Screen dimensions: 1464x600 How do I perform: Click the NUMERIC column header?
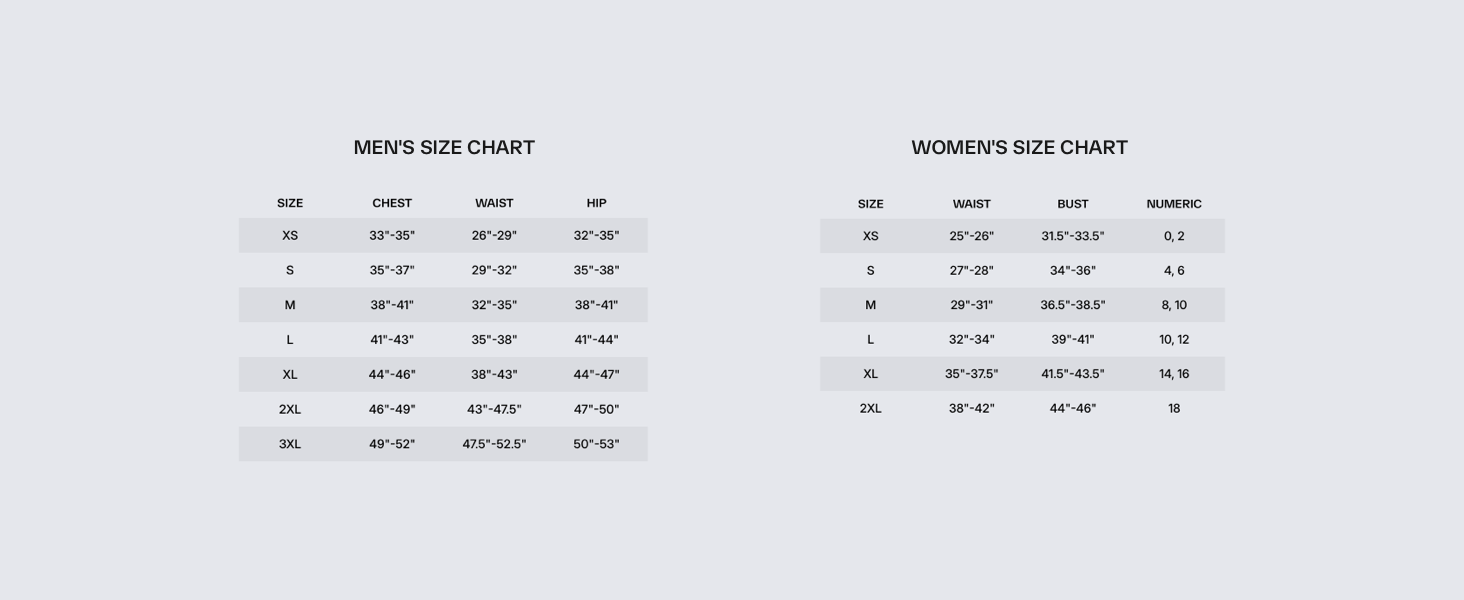1174,204
